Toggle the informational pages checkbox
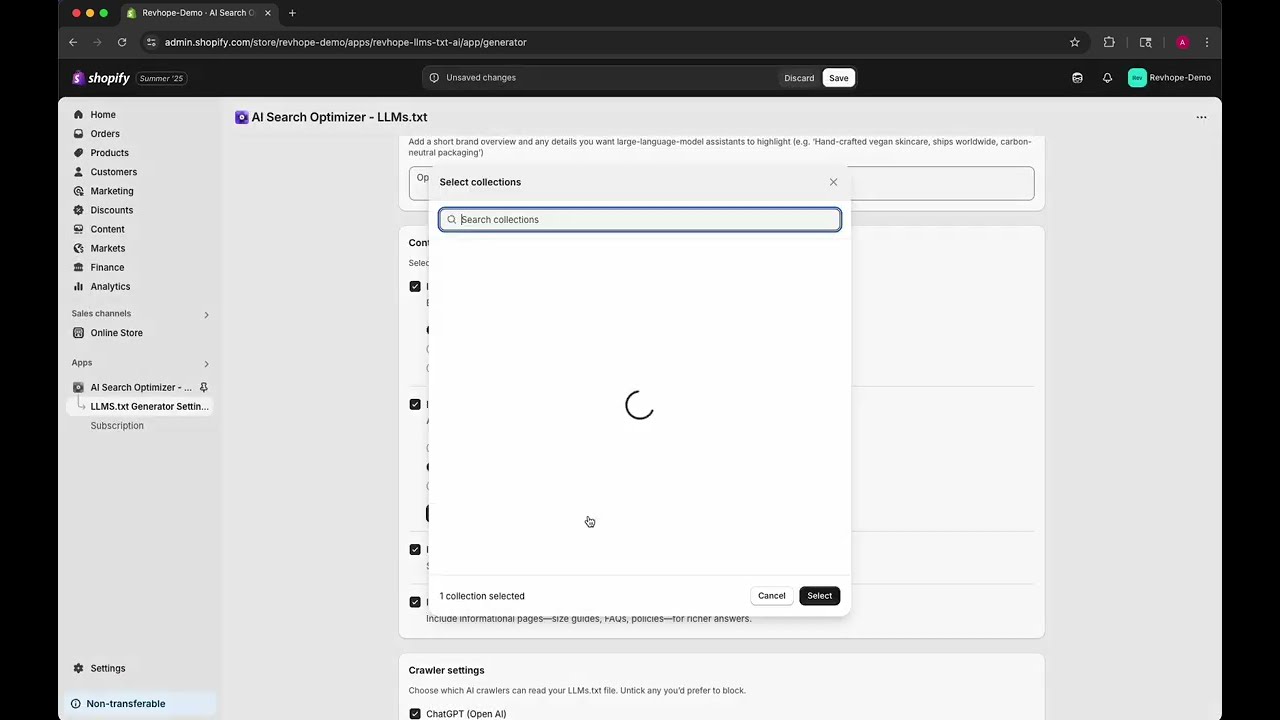 click(415, 602)
